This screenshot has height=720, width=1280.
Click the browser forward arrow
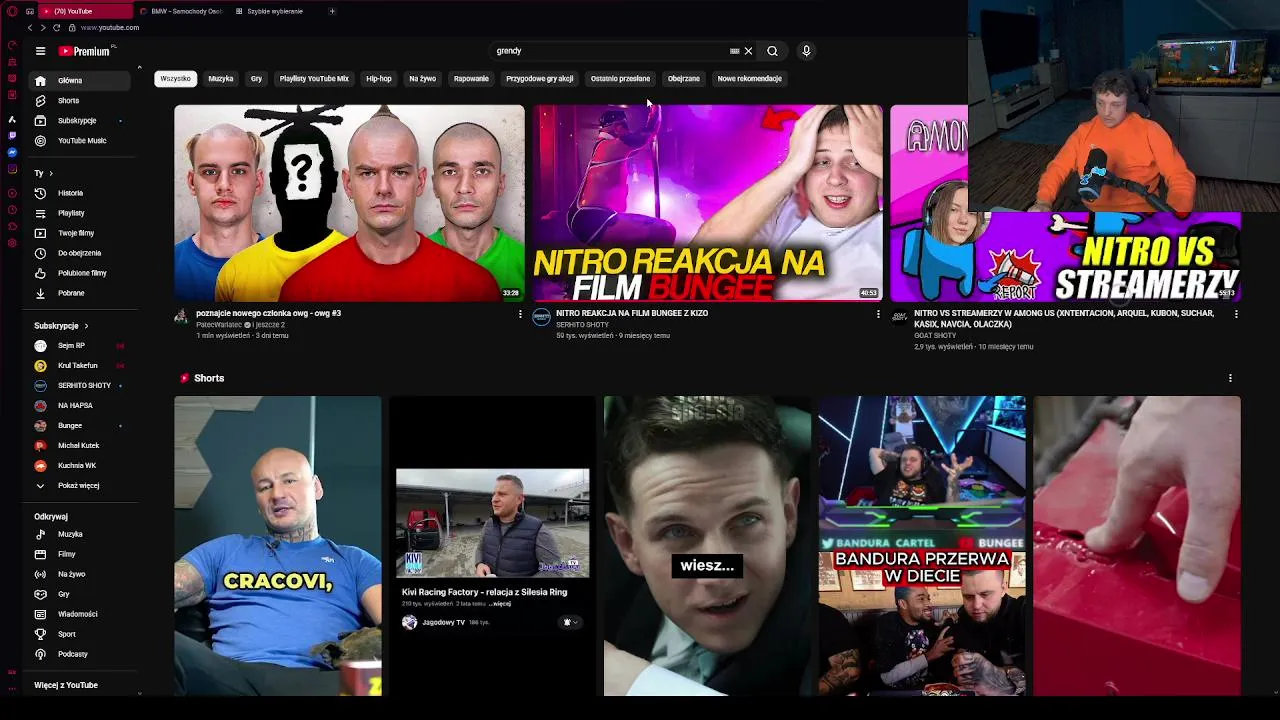click(42, 27)
